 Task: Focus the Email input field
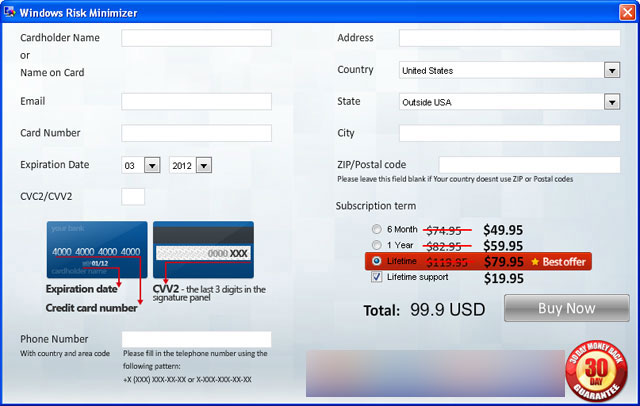(196, 102)
